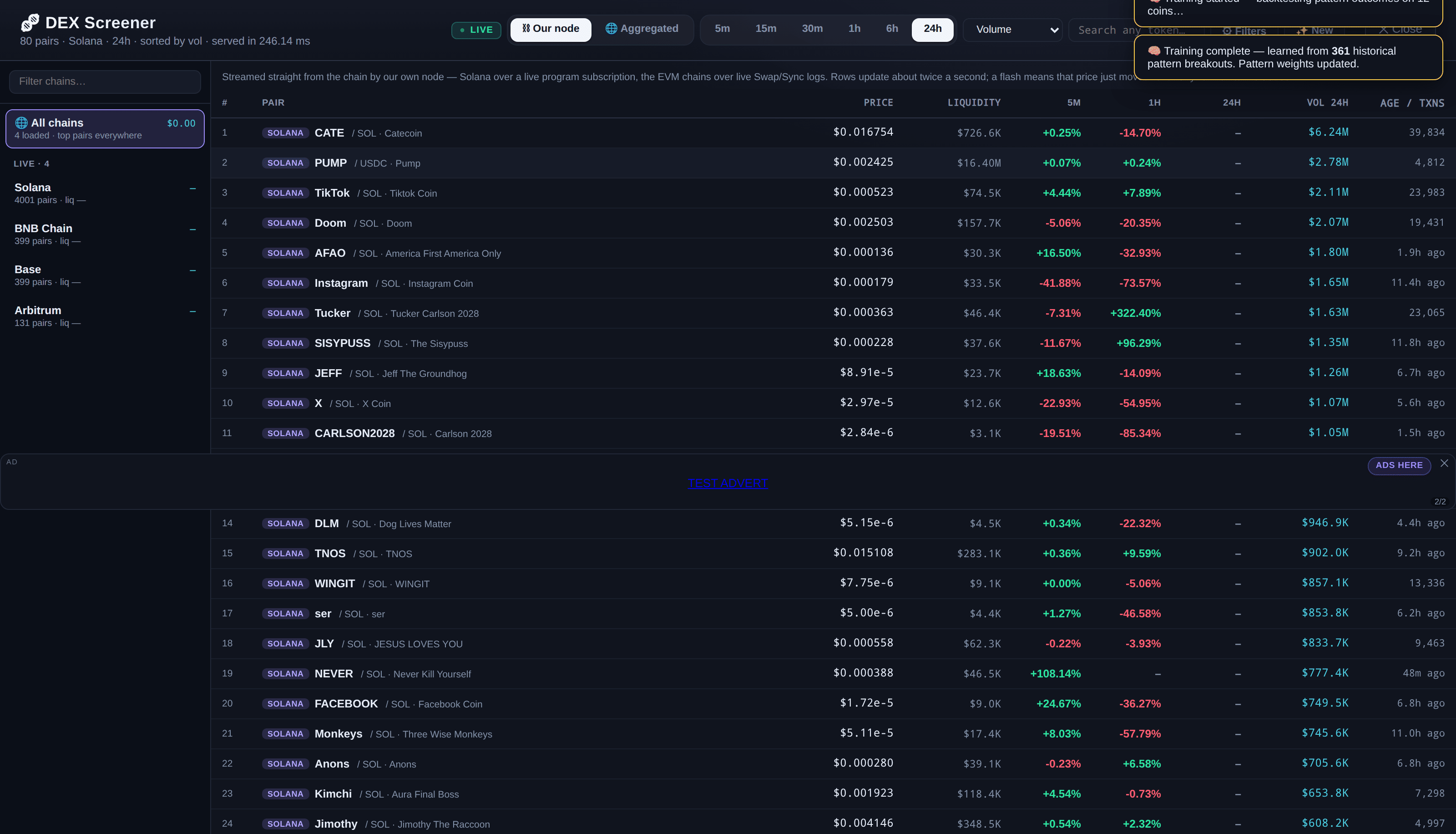This screenshot has width=1456, height=834.
Task: Click the SOLANA badge on the Jimothy row
Action: point(285,824)
